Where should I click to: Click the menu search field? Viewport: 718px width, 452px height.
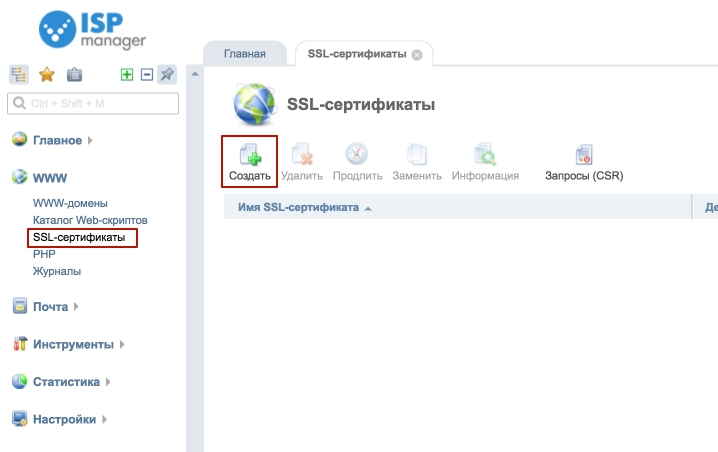pyautogui.click(x=93, y=103)
